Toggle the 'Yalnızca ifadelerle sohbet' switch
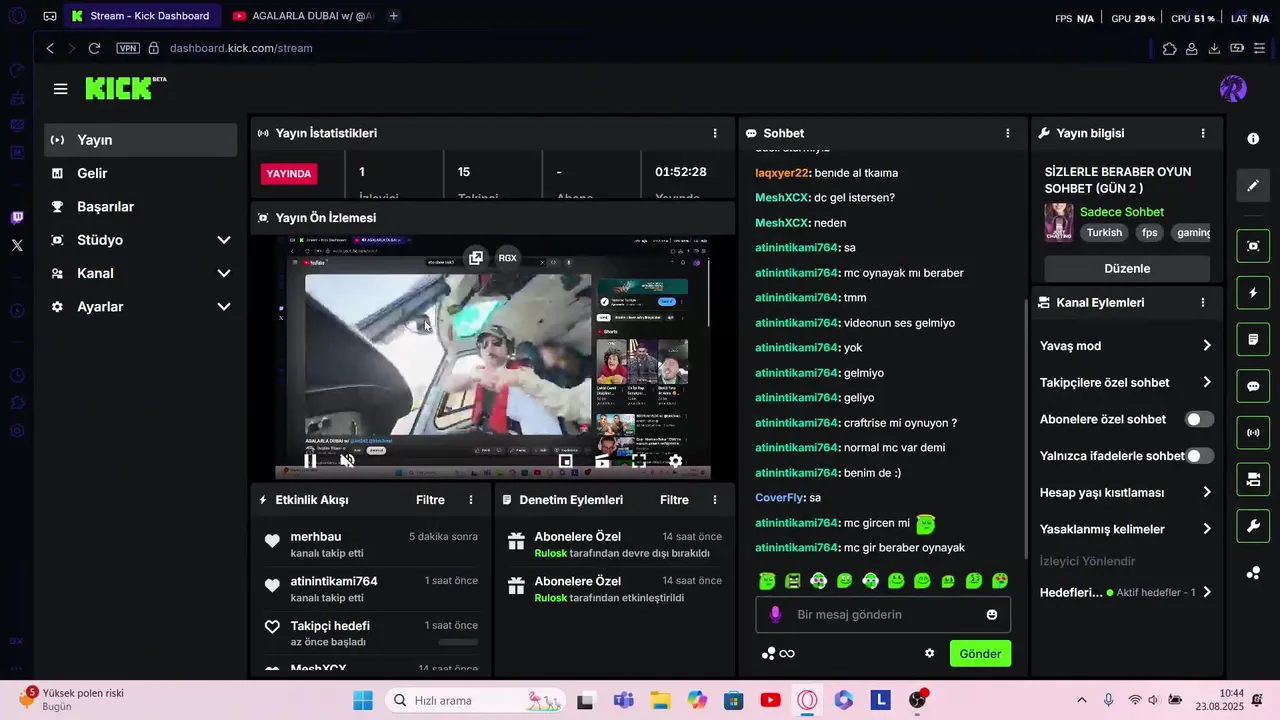 point(1199,456)
